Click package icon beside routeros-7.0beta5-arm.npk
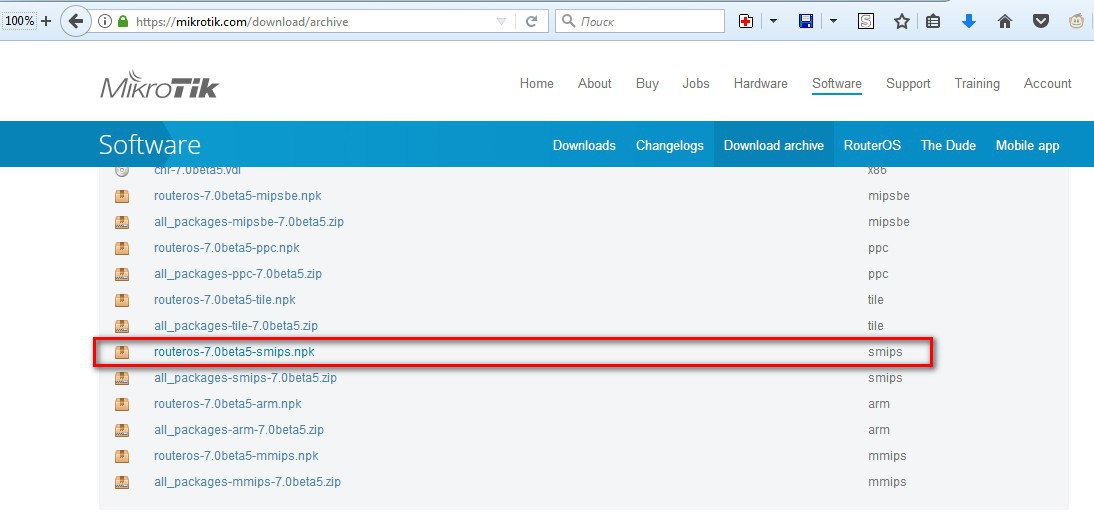 pos(122,403)
